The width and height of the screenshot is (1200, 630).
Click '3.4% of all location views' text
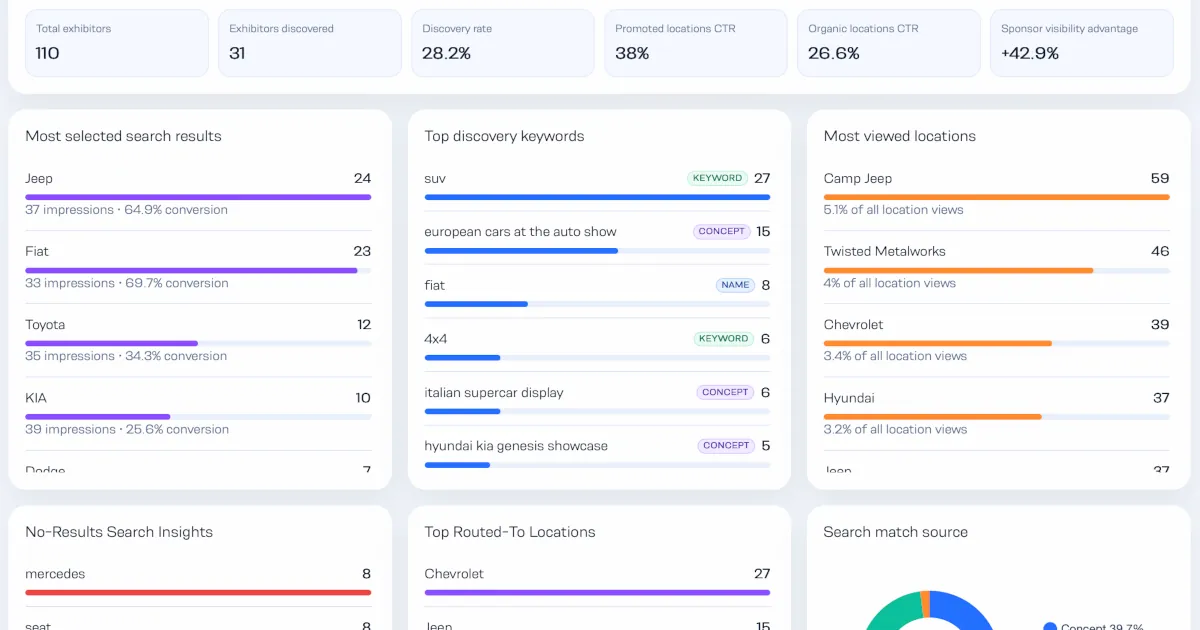[895, 356]
